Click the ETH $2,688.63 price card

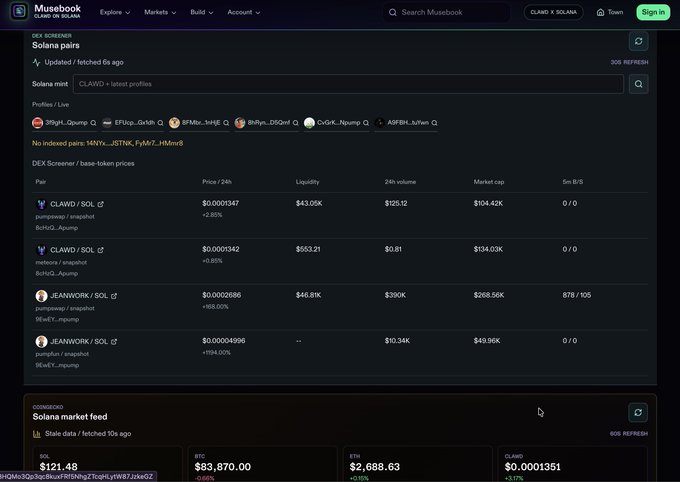point(418,464)
